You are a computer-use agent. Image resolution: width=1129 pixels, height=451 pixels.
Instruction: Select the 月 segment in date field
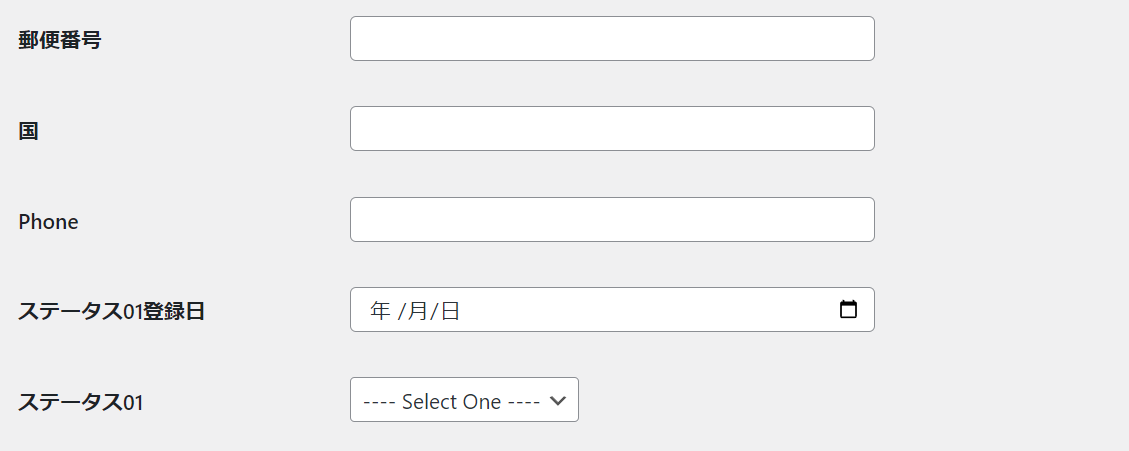417,311
